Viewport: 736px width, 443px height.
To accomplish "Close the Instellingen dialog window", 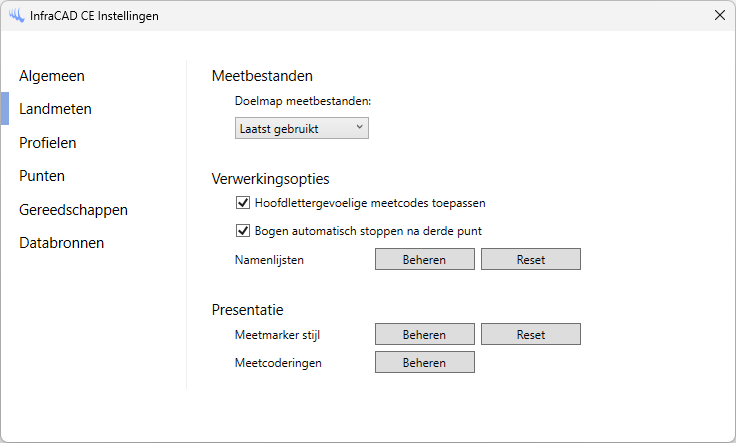I will pyautogui.click(x=719, y=16).
